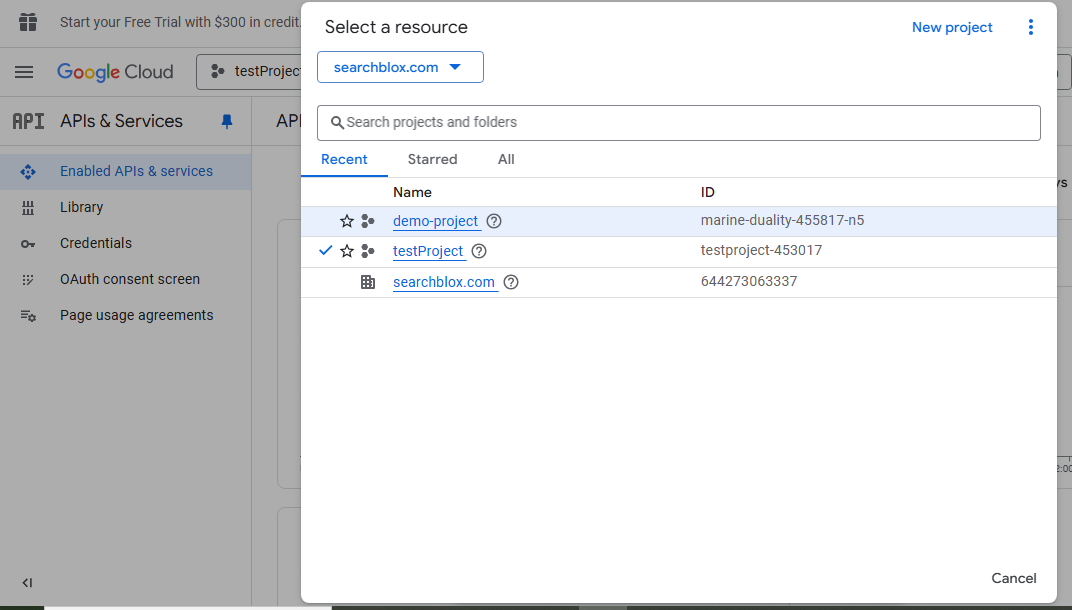1072x610 pixels.
Task: Focus the Search projects and folders field
Action: (678, 122)
